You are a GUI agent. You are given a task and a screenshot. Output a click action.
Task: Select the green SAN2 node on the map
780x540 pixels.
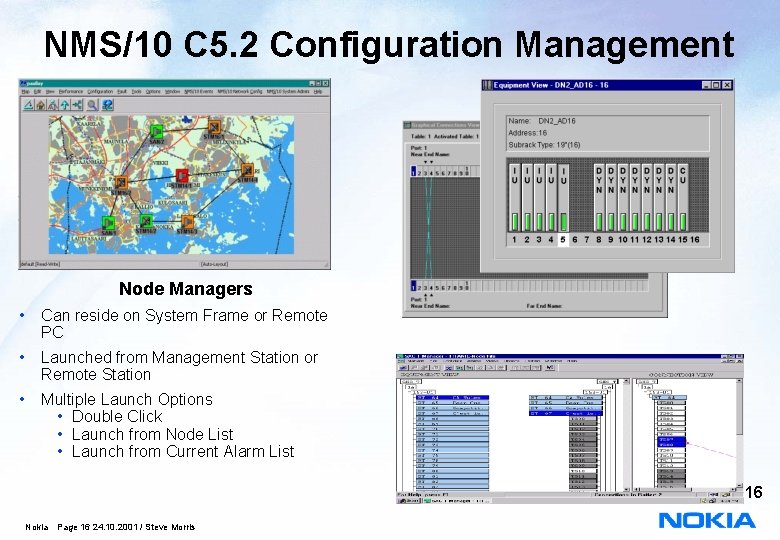[x=156, y=131]
